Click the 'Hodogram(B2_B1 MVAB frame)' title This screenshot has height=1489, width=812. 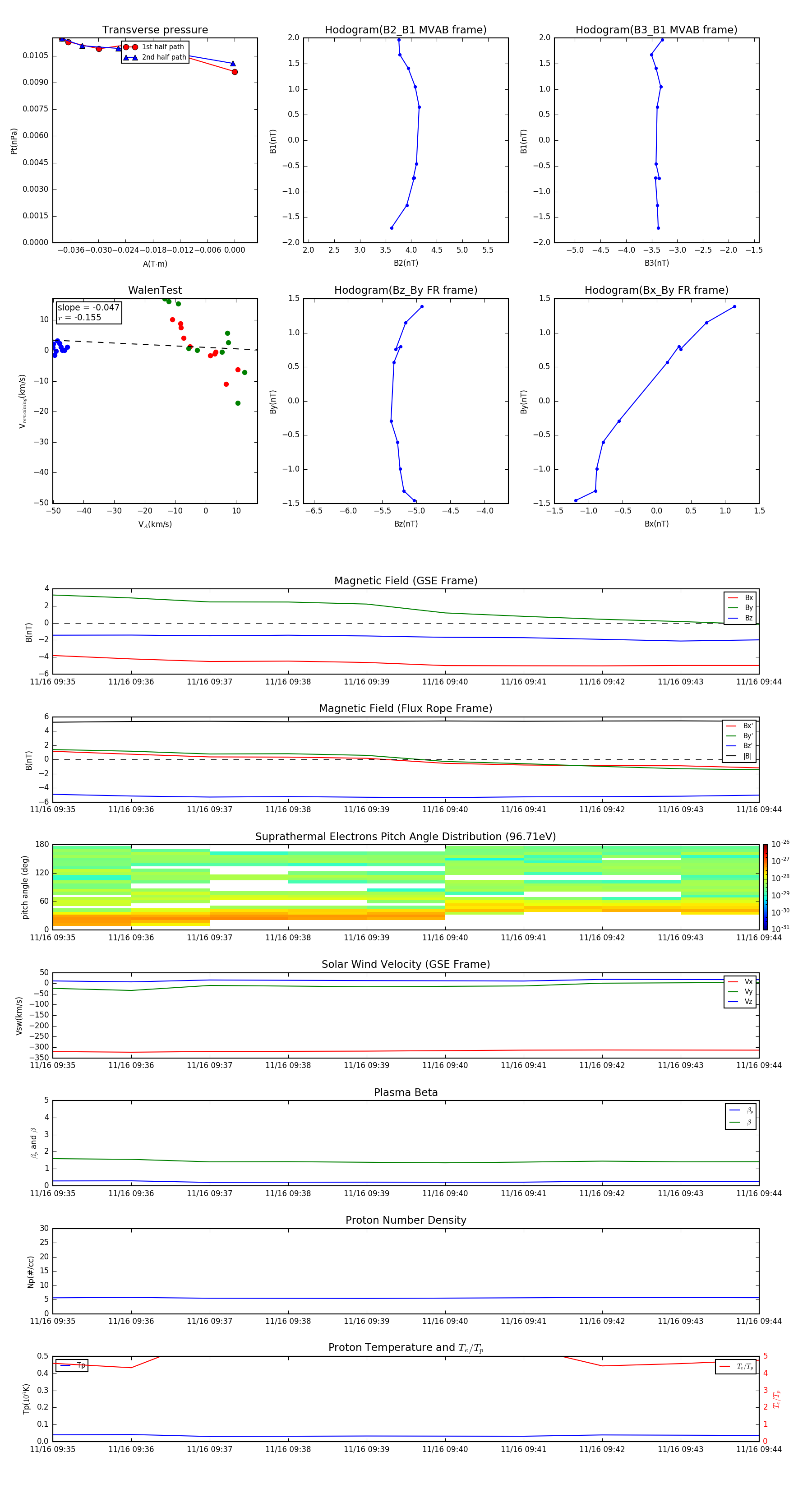point(406,30)
